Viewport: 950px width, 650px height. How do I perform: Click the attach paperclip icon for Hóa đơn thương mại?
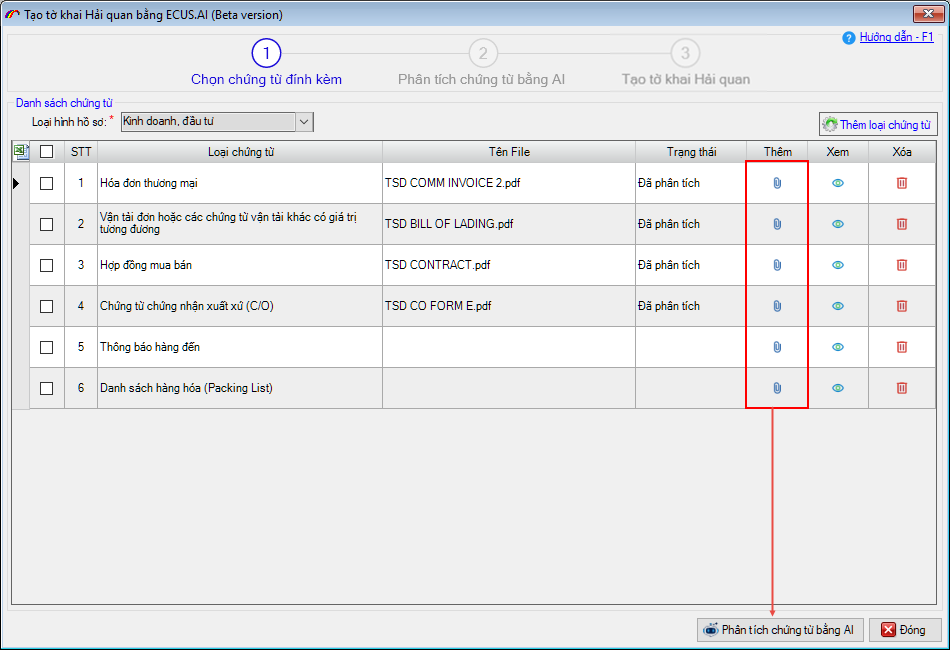776,183
